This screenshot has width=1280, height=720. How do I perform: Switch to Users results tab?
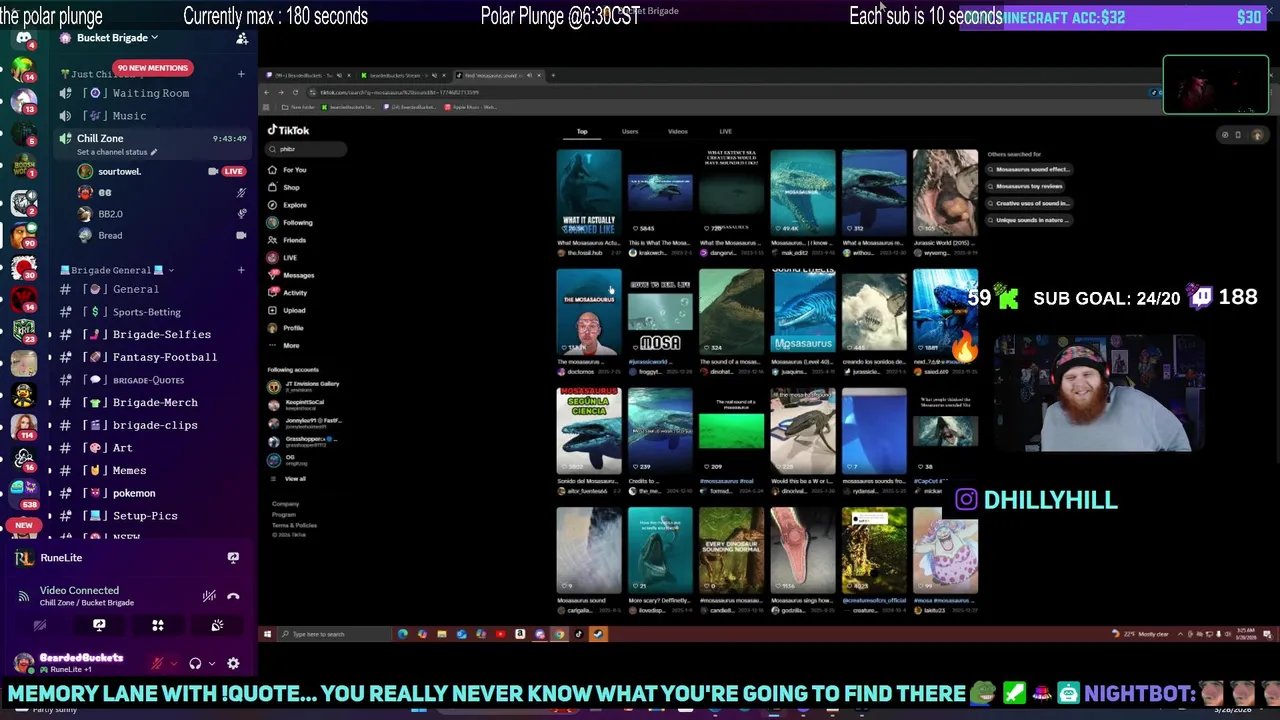pos(630,131)
